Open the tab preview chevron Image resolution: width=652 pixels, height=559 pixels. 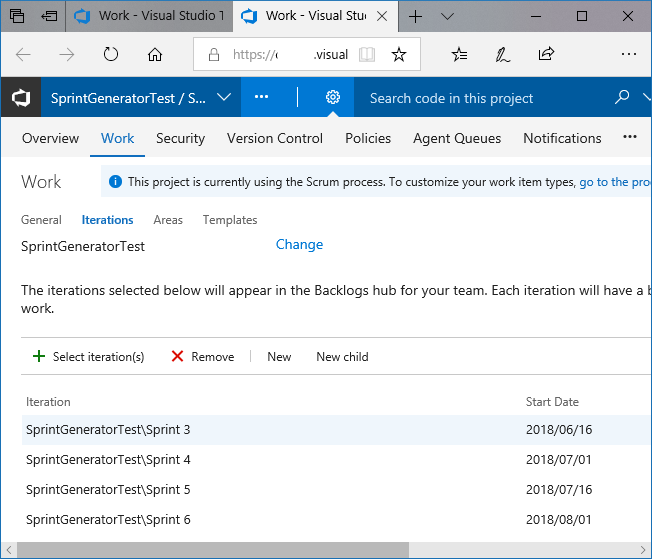pos(447,16)
